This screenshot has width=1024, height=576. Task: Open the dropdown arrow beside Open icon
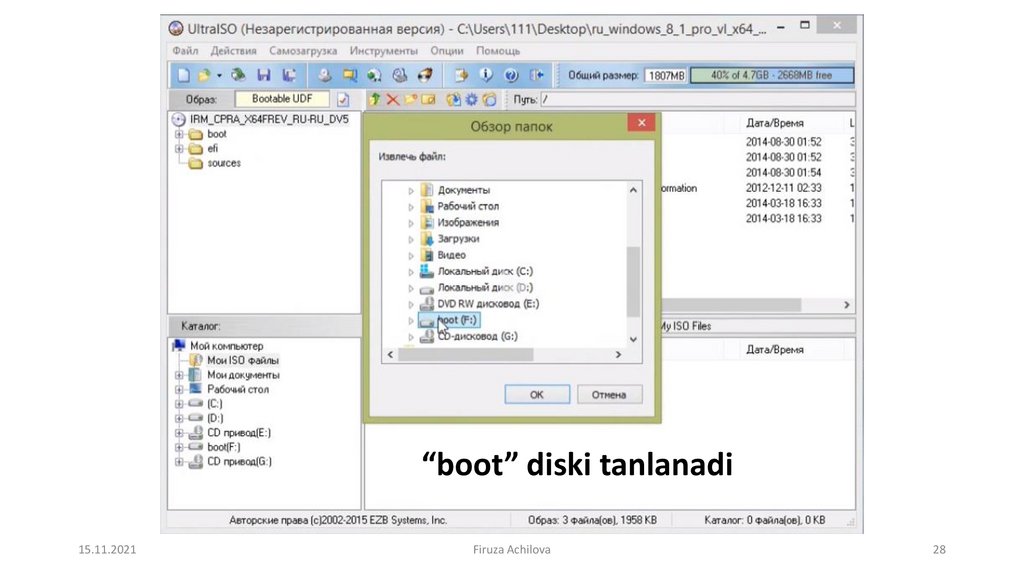219,76
